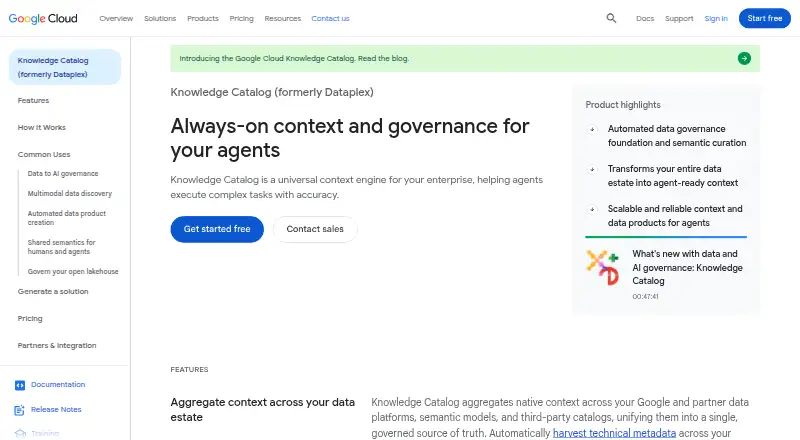Click the Introducing Knowledge Catalog banner text
The height and width of the screenshot is (440, 800).
294,59
